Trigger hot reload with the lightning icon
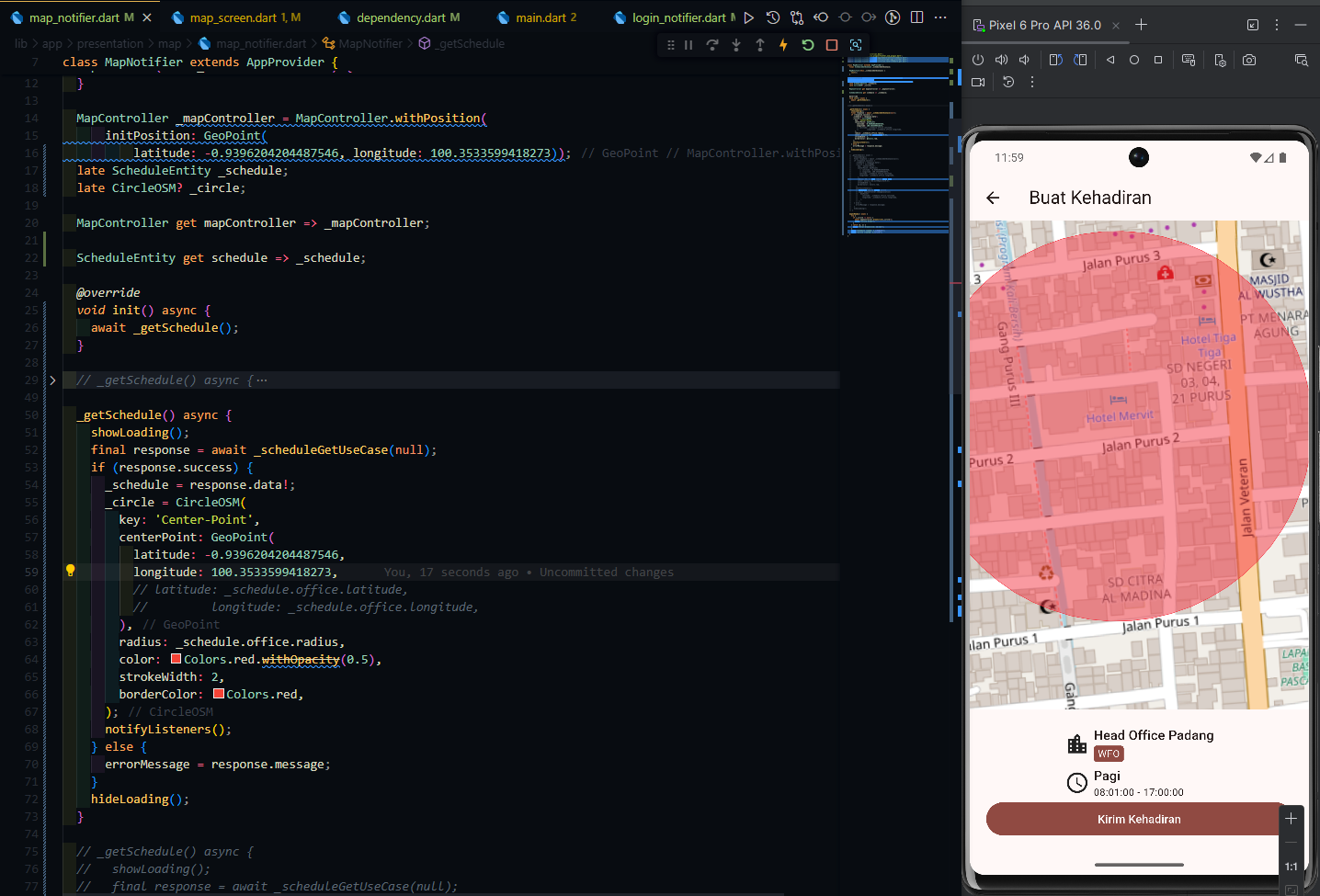The height and width of the screenshot is (896, 1320). click(783, 44)
